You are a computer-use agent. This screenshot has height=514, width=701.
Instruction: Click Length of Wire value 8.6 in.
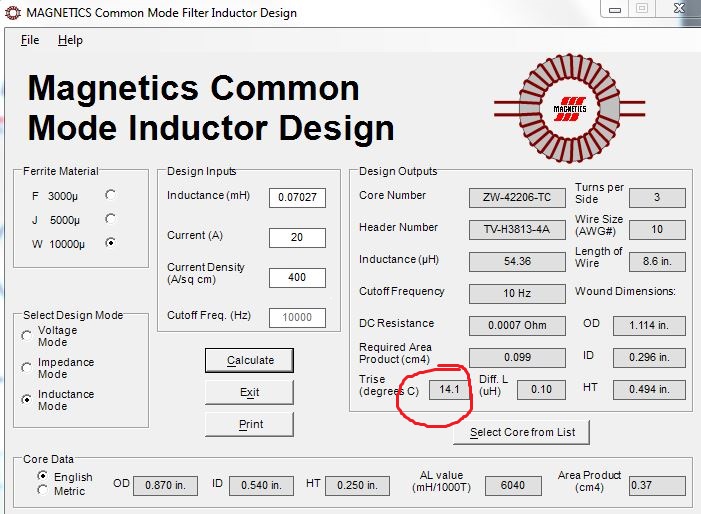click(x=657, y=261)
